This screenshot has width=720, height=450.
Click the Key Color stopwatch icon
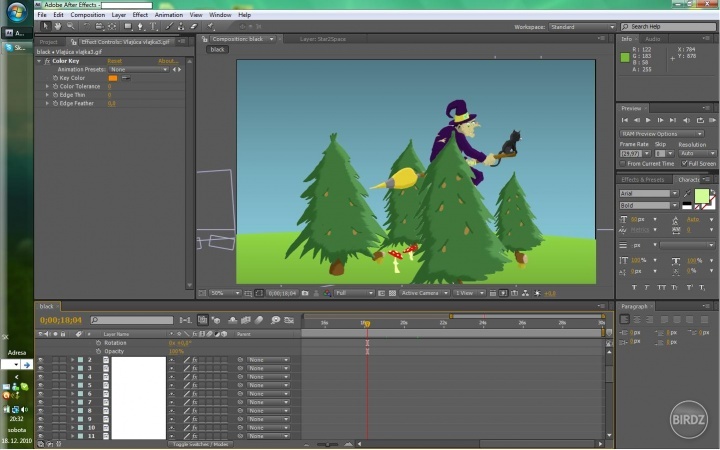55,78
